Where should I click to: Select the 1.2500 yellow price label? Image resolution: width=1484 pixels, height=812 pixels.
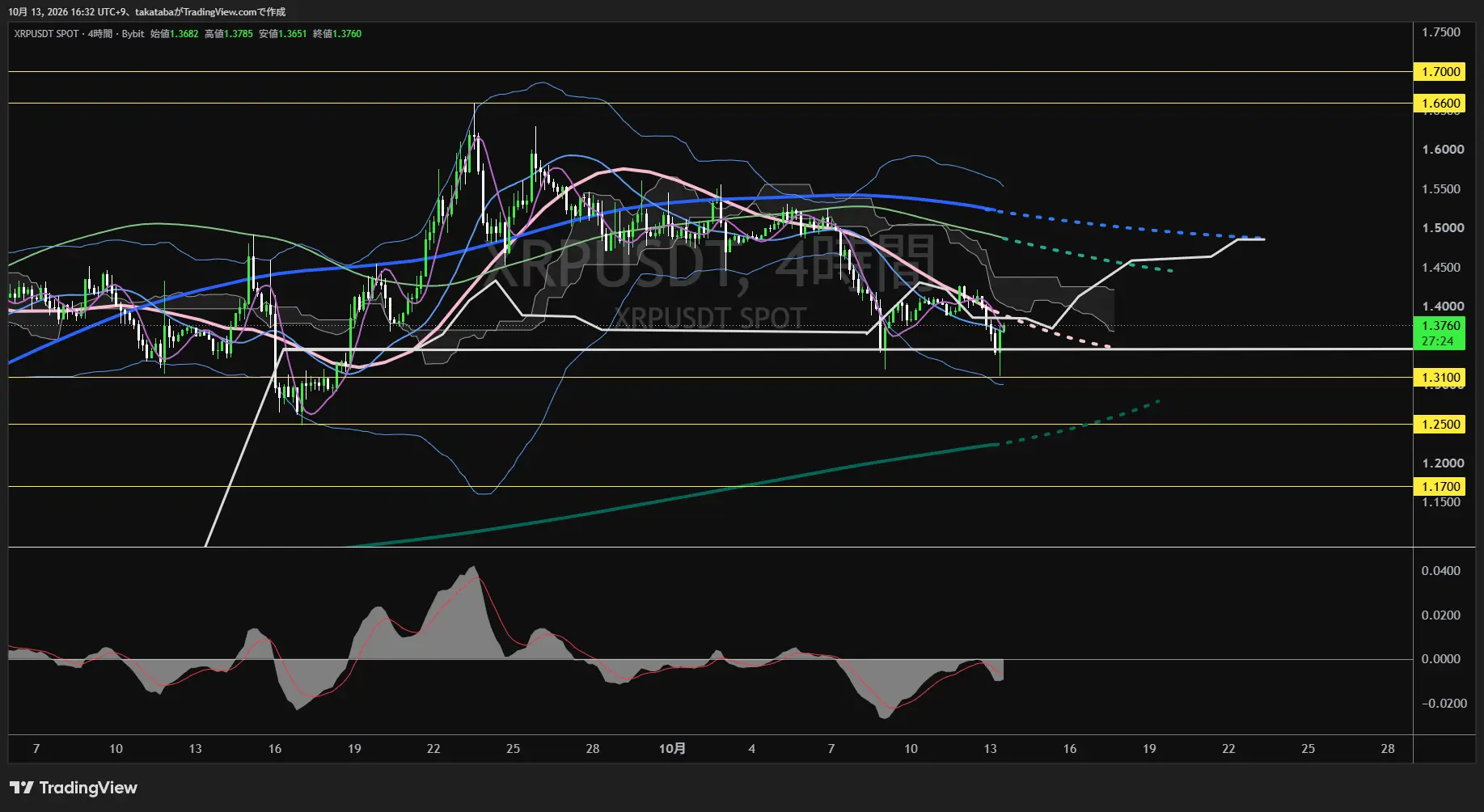1440,425
